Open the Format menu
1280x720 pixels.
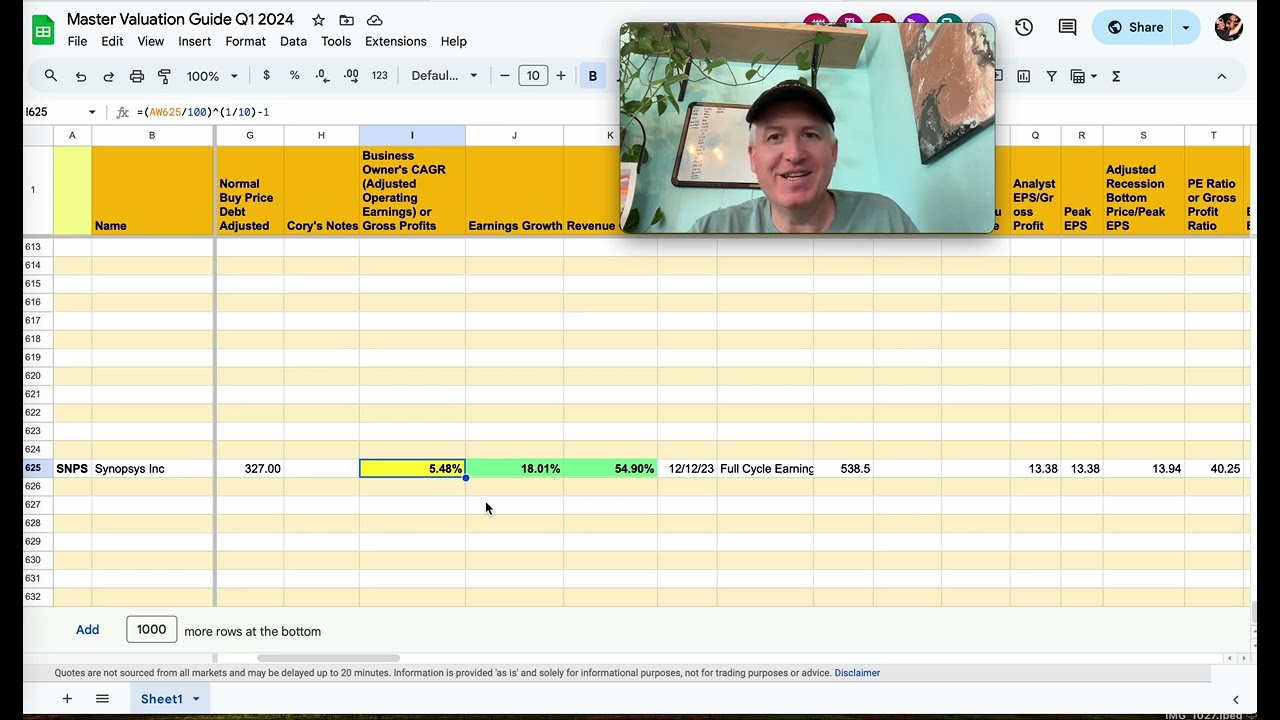245,41
